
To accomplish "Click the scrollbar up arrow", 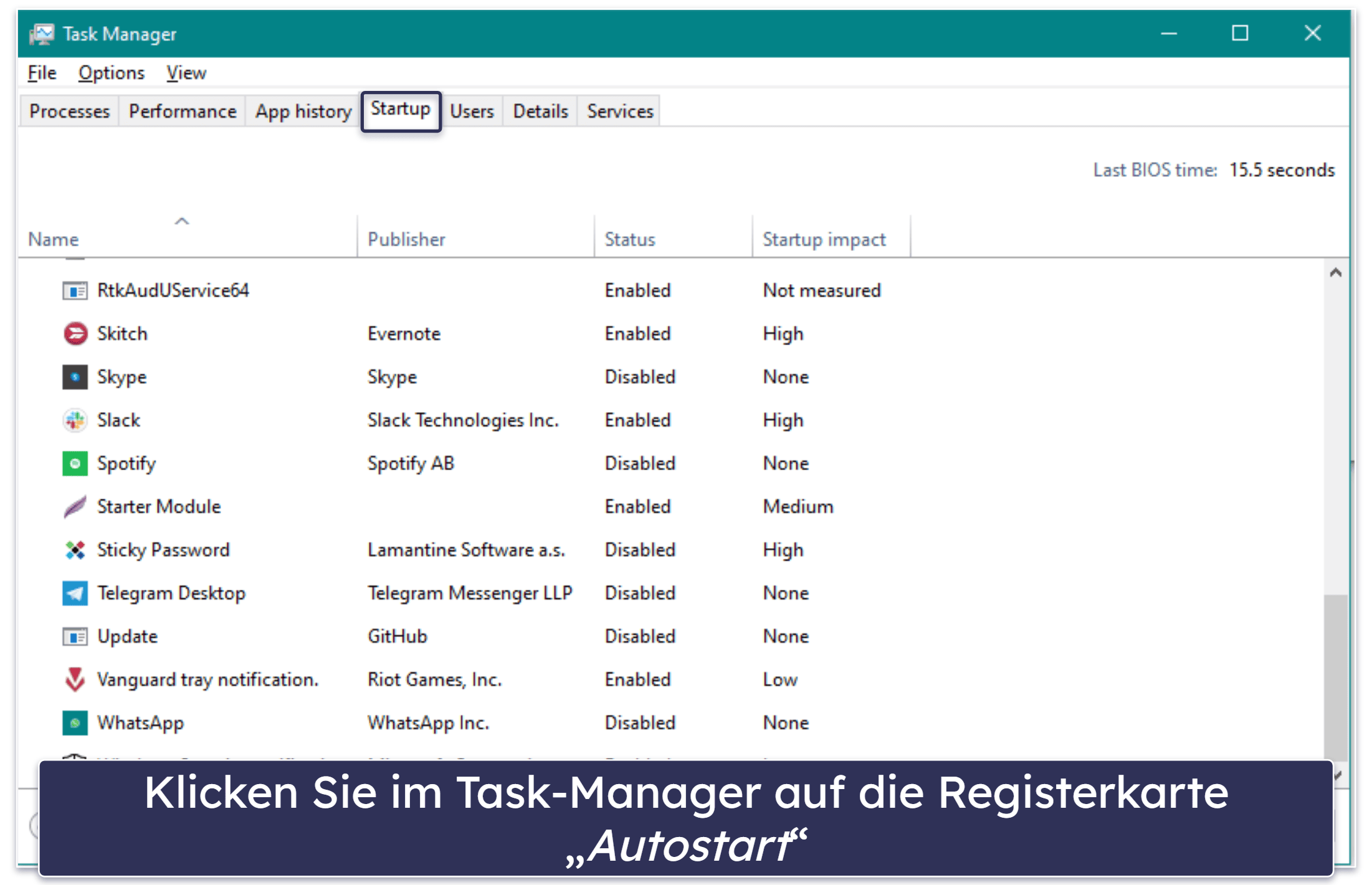I will click(1335, 273).
